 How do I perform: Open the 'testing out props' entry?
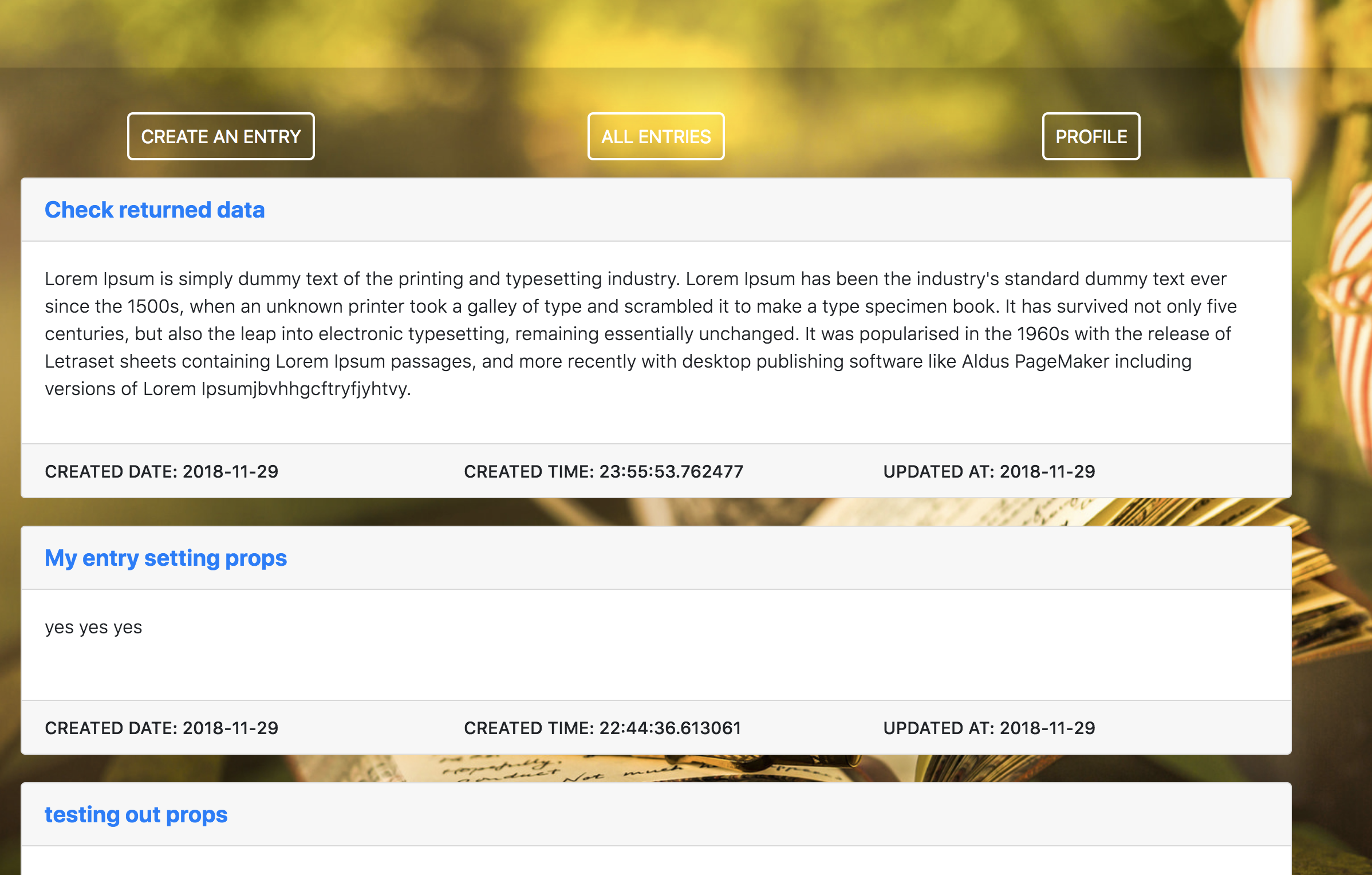tap(136, 814)
